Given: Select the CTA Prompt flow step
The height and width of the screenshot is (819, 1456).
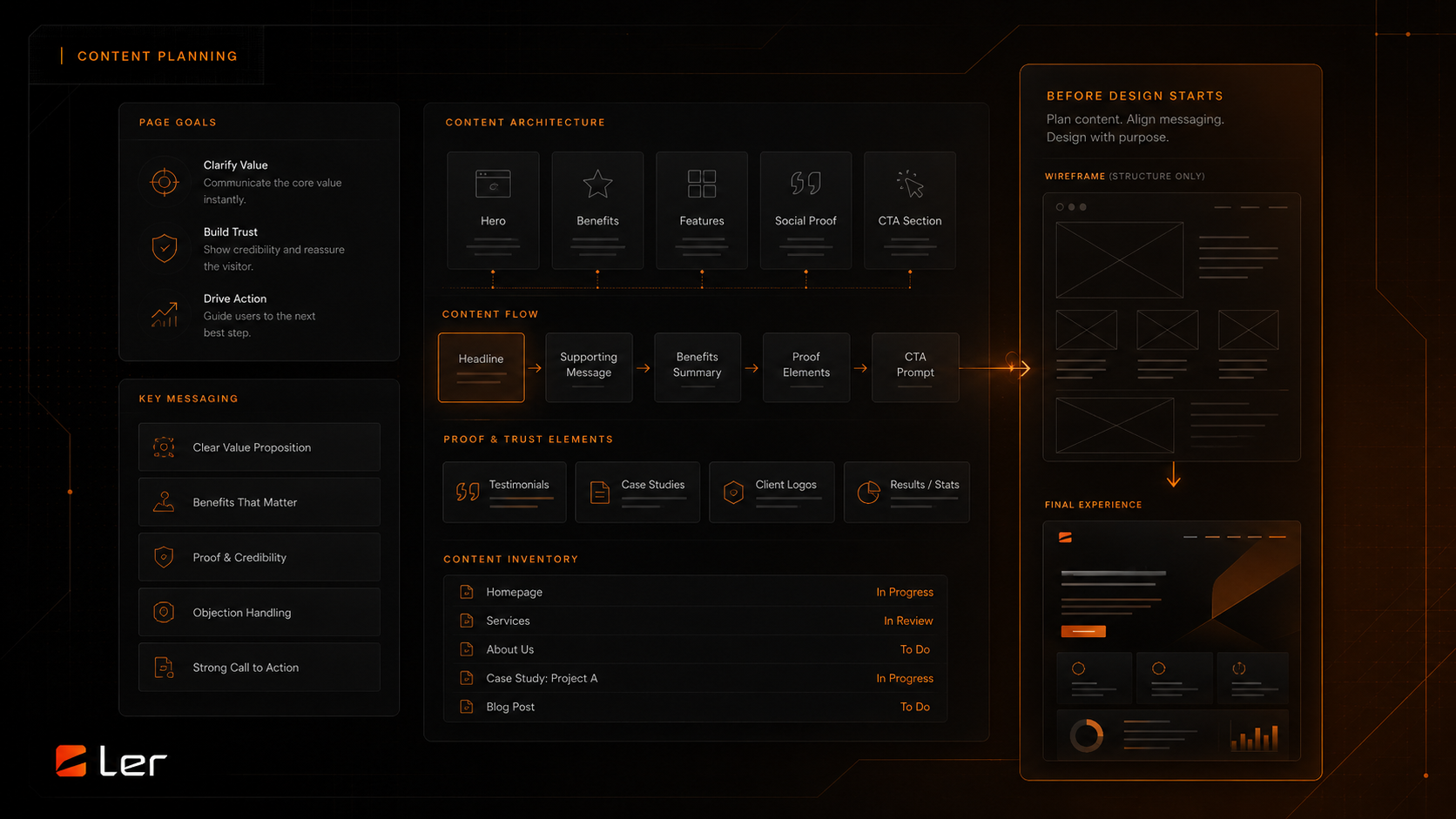Looking at the screenshot, I should click(x=915, y=367).
